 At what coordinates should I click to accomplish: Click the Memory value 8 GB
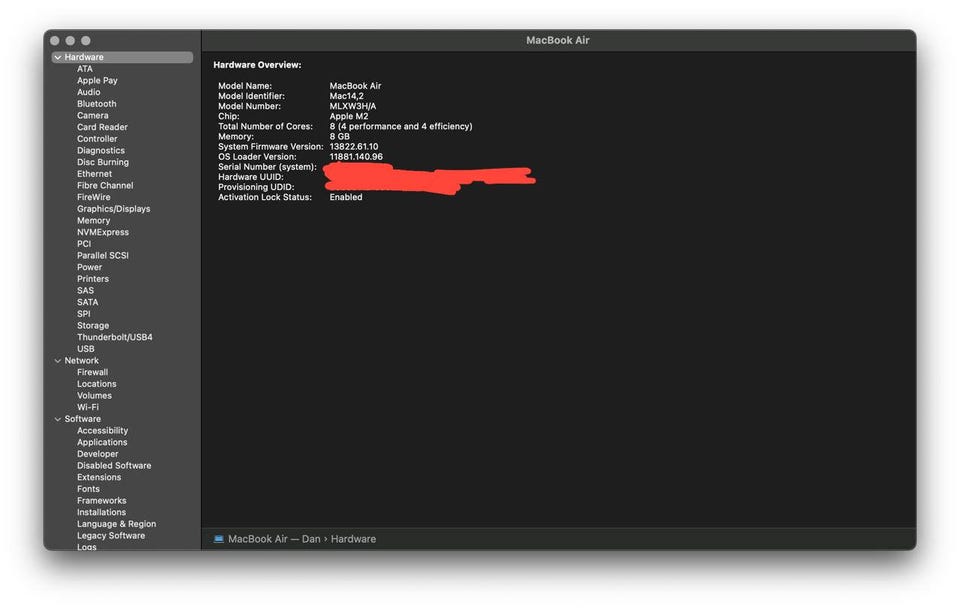[x=339, y=137]
